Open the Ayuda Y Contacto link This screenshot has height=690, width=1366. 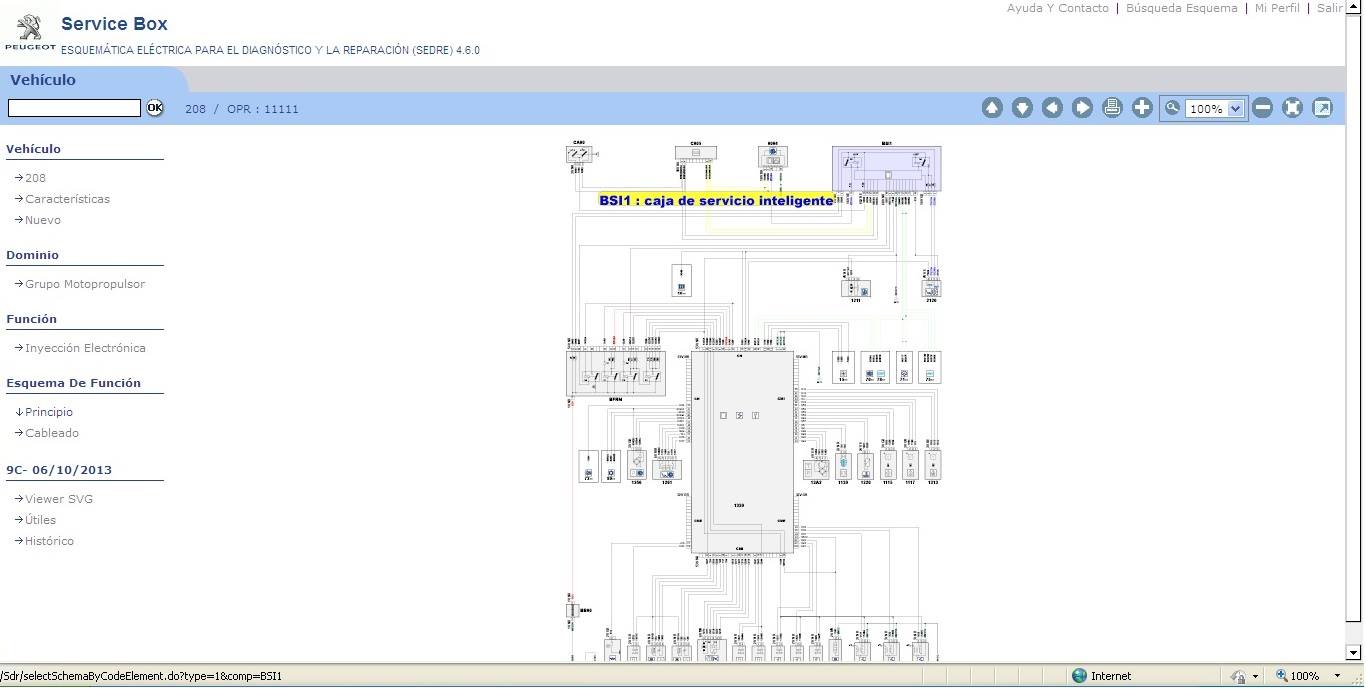pyautogui.click(x=1057, y=8)
